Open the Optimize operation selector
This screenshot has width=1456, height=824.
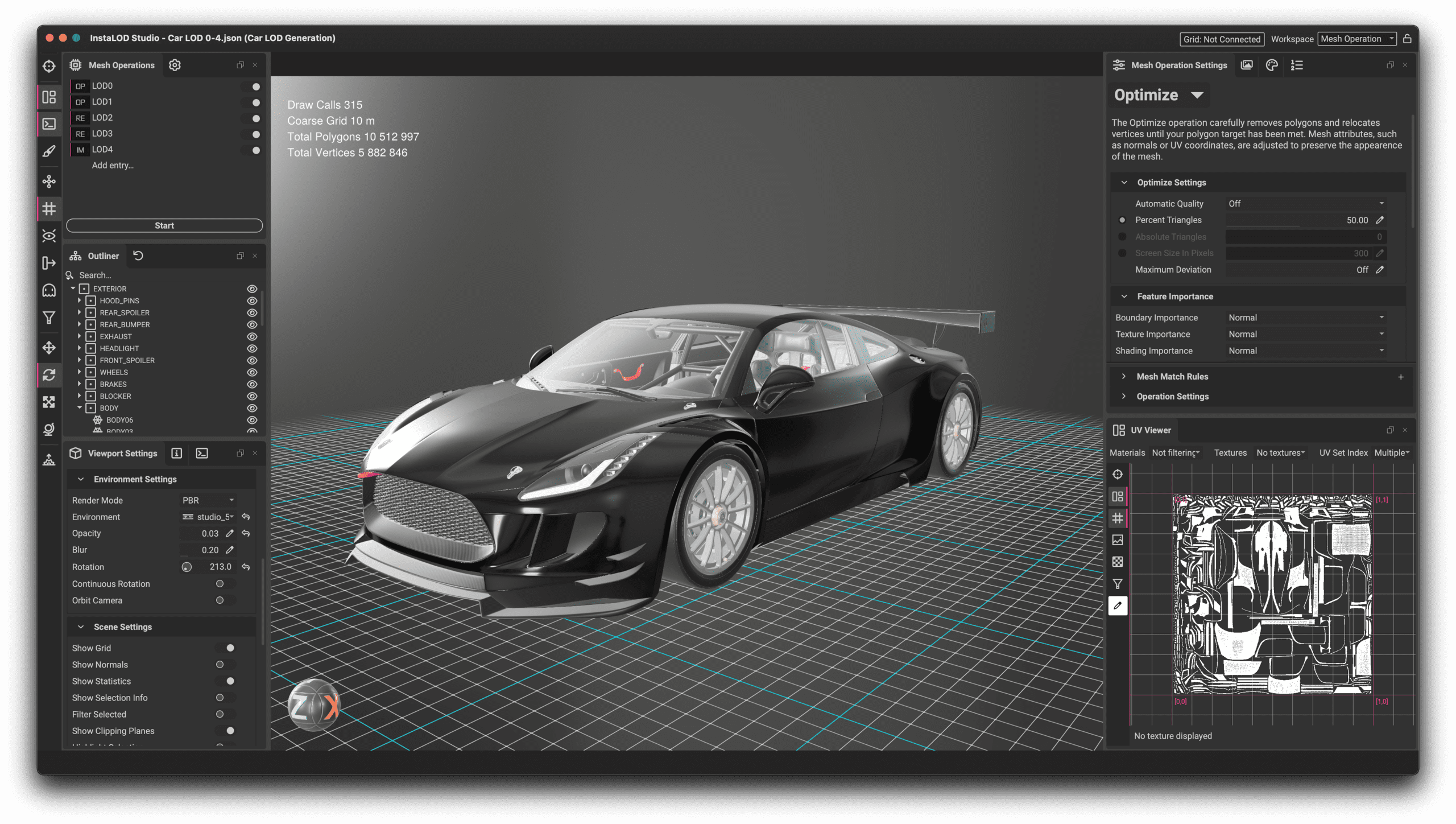point(1159,95)
